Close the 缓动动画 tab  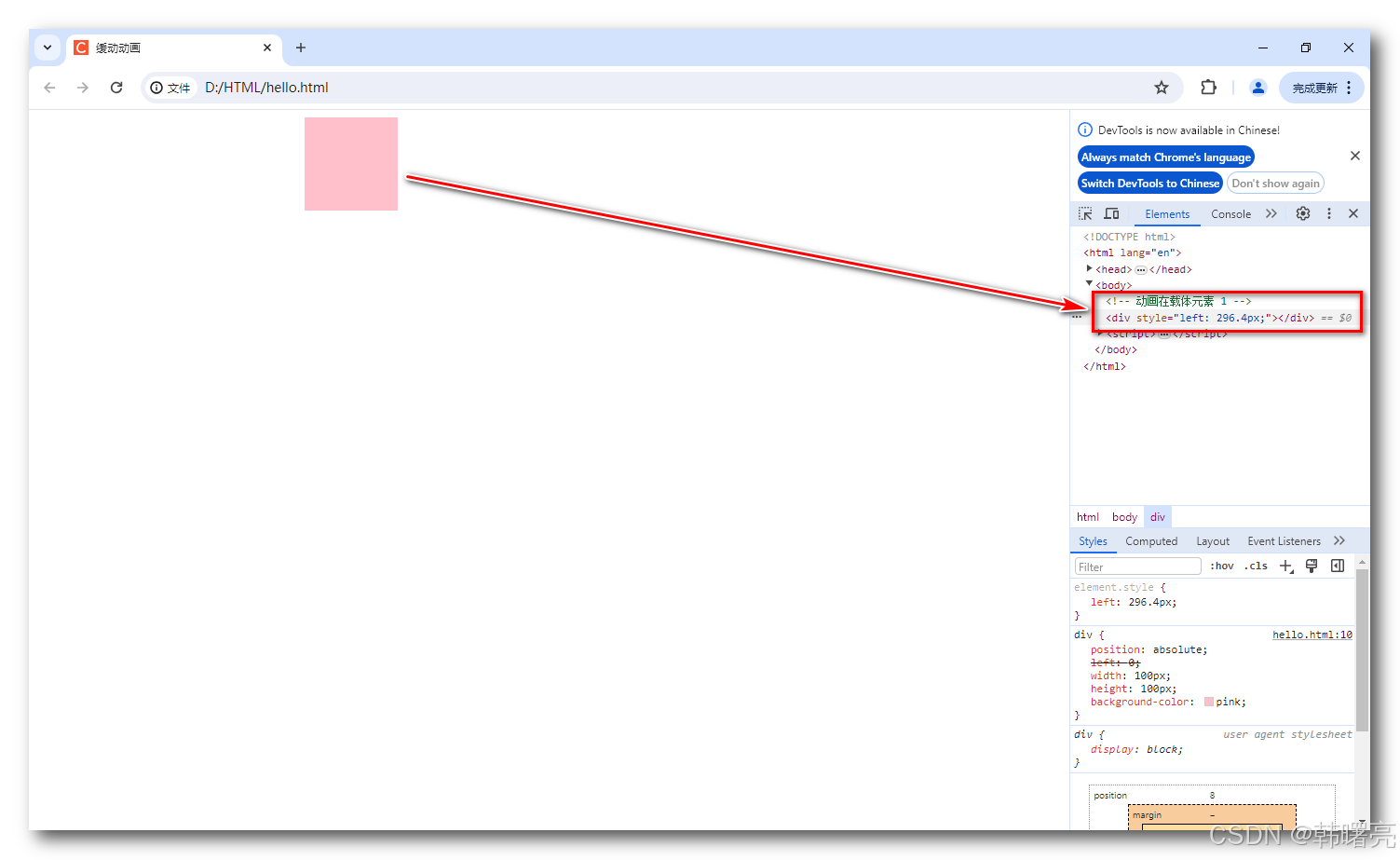click(x=267, y=48)
